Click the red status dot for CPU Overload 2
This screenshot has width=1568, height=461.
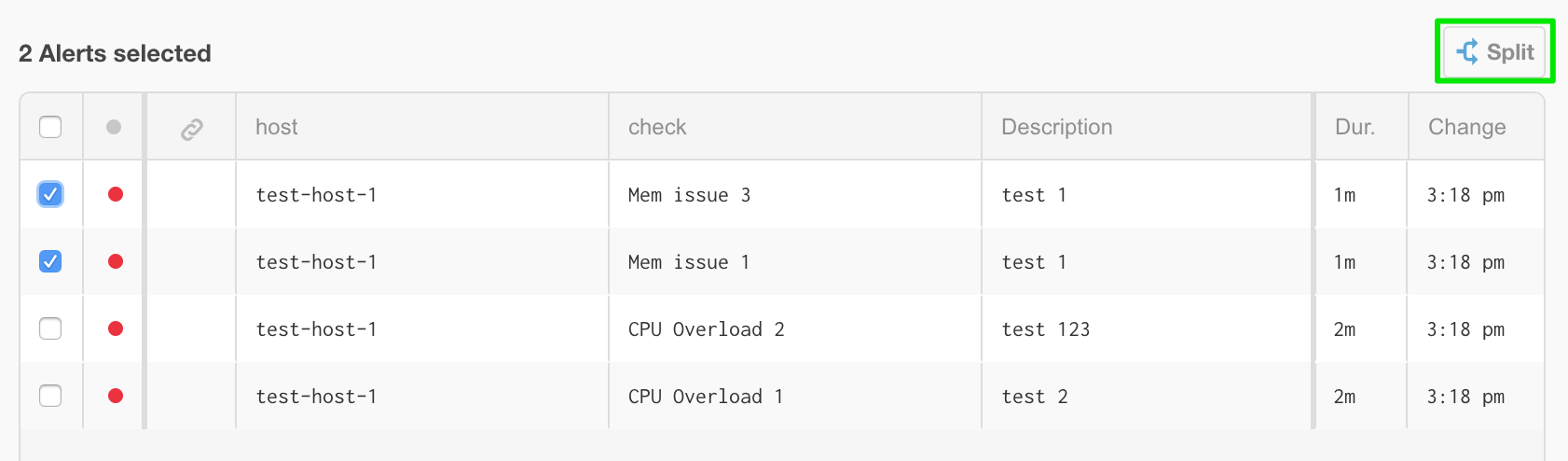[116, 328]
